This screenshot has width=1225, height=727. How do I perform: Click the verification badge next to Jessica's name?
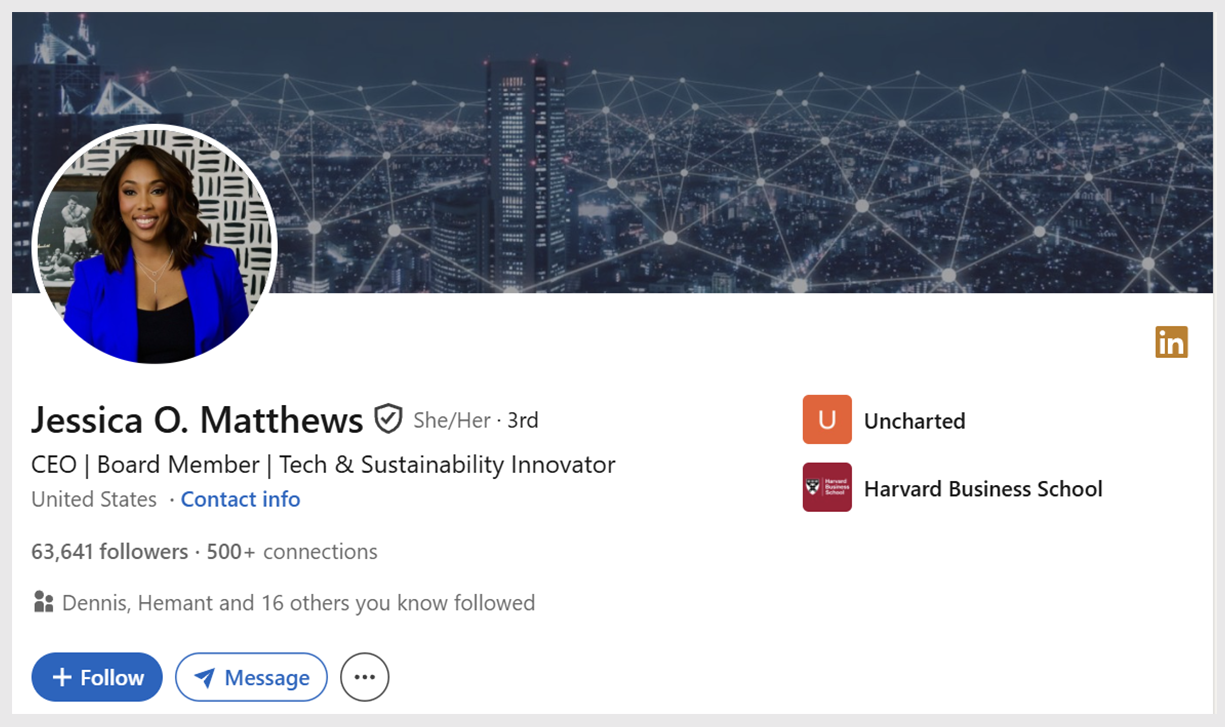[390, 417]
